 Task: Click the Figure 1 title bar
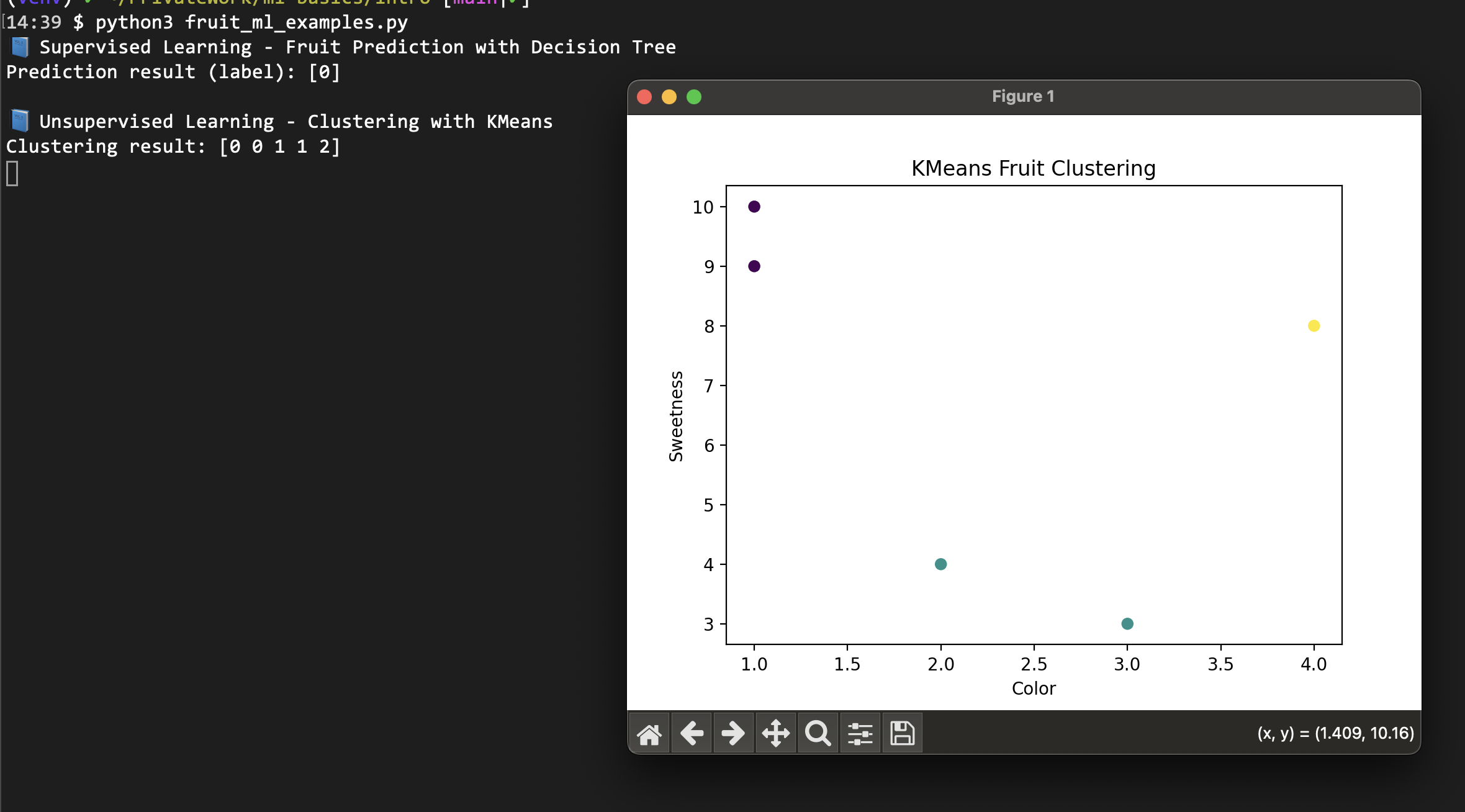1022,97
